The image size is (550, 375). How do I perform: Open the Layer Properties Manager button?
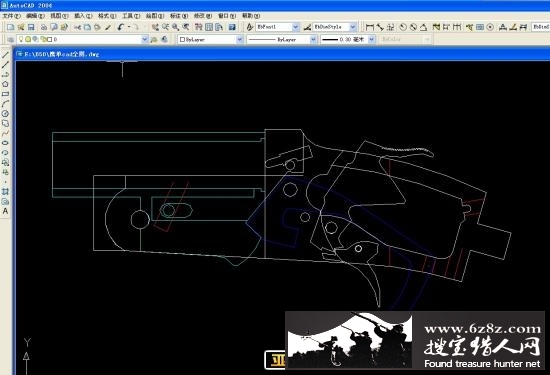coord(11,40)
